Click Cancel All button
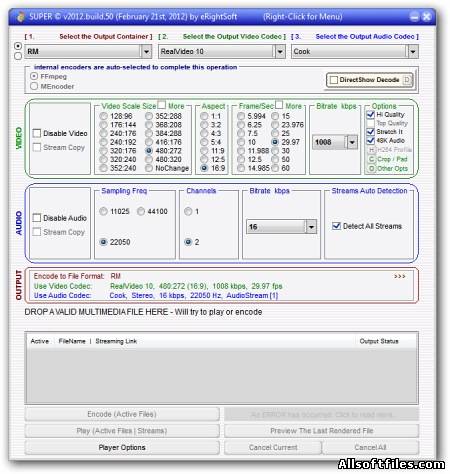Viewport: 450px width, 474px height. [371, 448]
